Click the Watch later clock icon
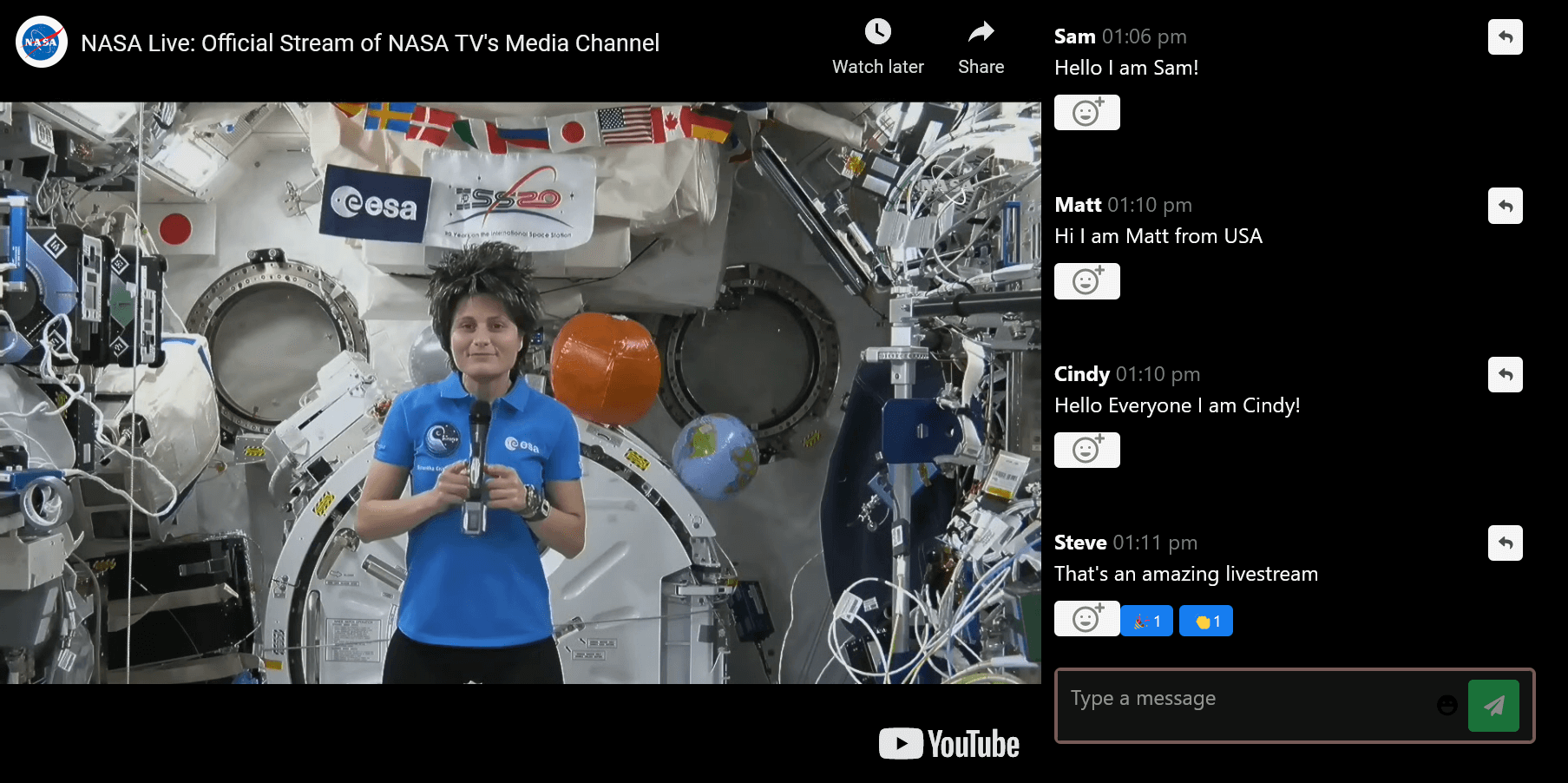 pyautogui.click(x=877, y=32)
